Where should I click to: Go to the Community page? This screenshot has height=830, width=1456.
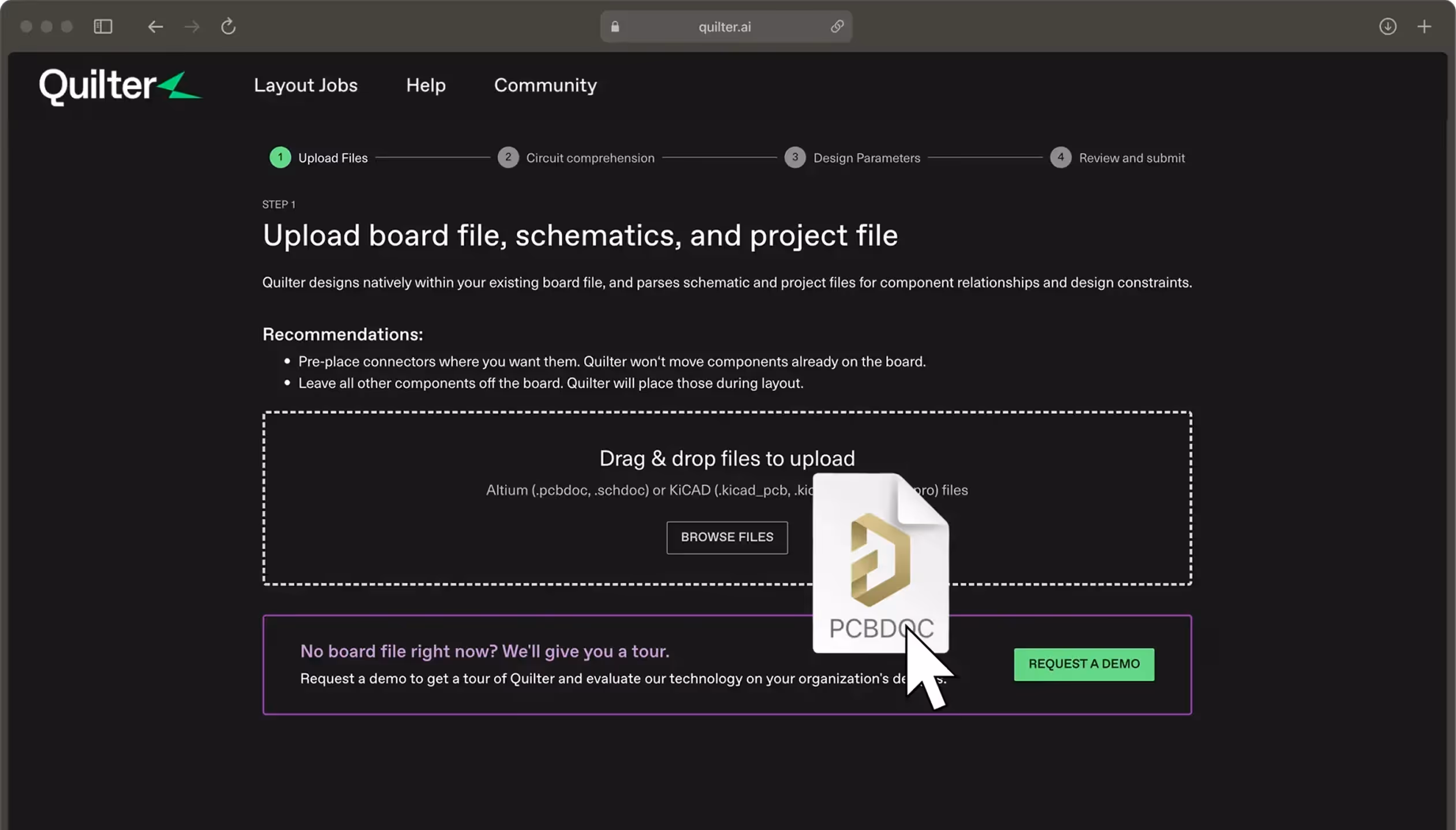[545, 85]
